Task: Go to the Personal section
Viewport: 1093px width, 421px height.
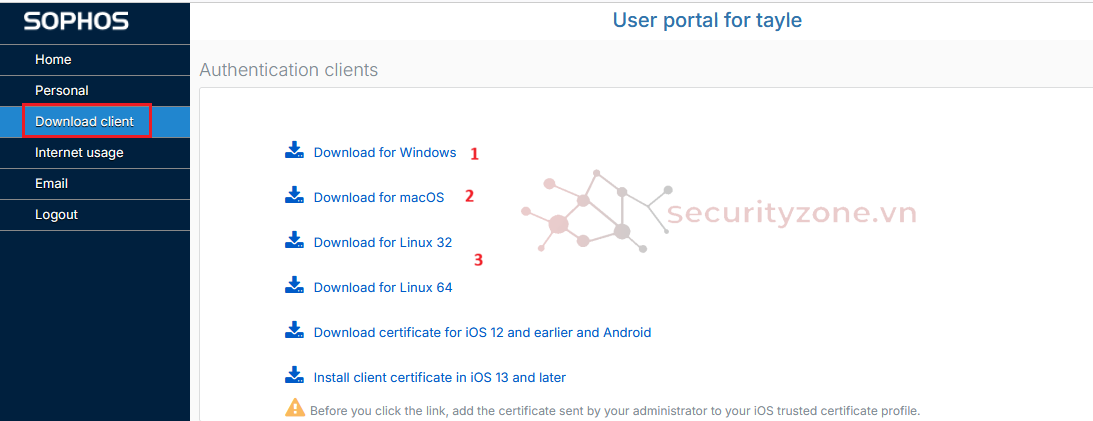Action: click(62, 91)
